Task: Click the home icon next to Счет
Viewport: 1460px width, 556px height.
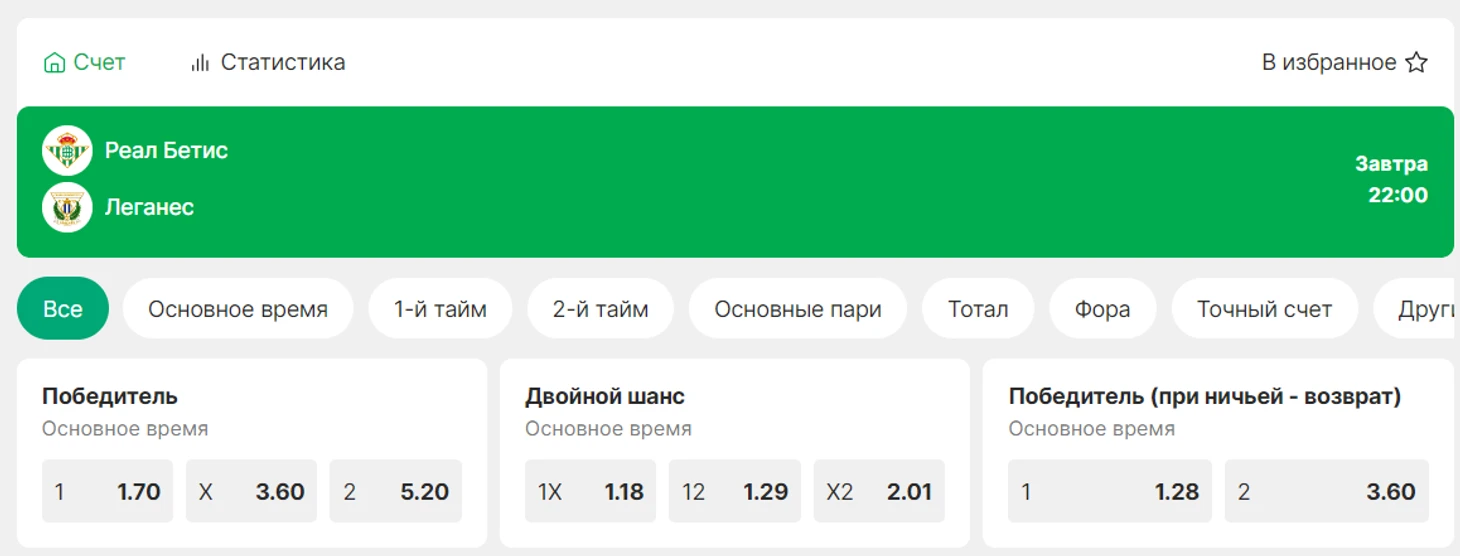Action: (x=54, y=63)
